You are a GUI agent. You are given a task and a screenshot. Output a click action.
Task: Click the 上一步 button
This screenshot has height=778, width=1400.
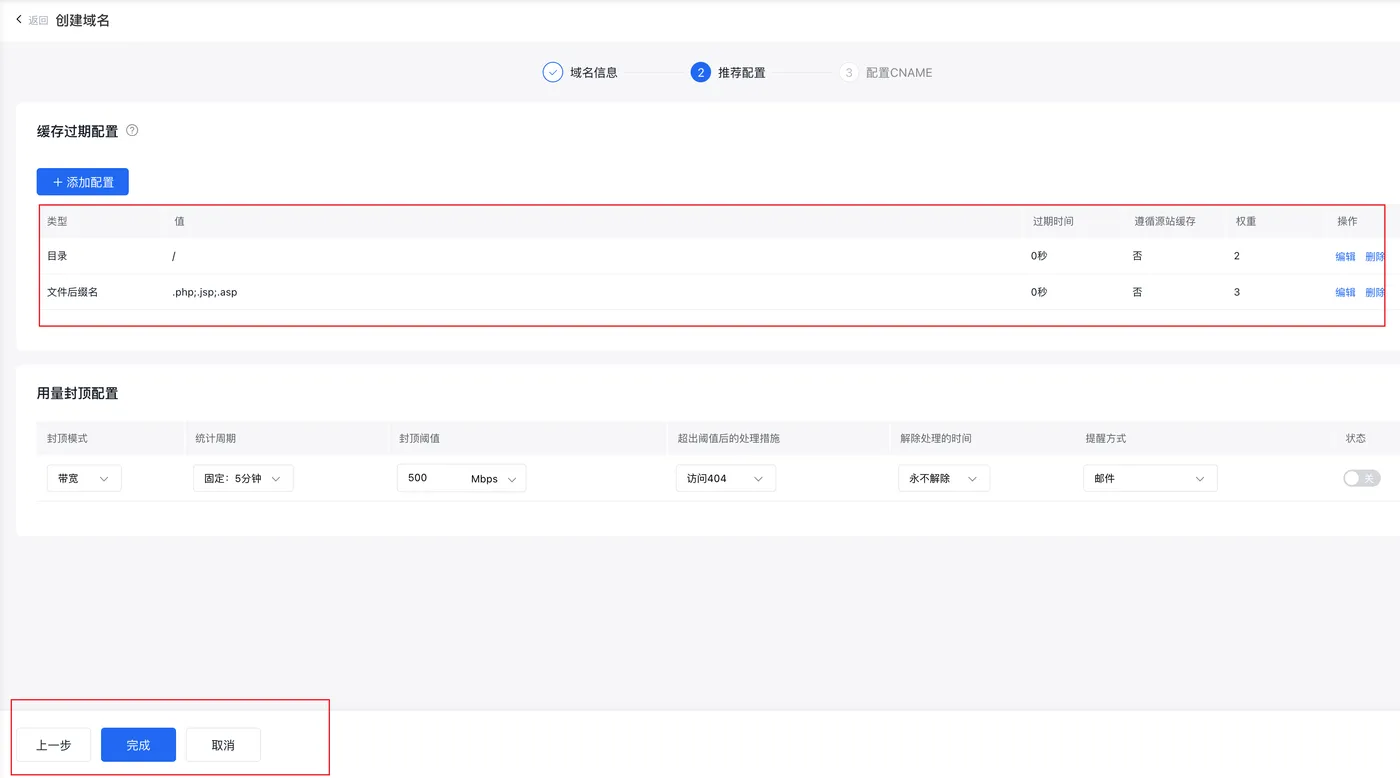[53, 745]
